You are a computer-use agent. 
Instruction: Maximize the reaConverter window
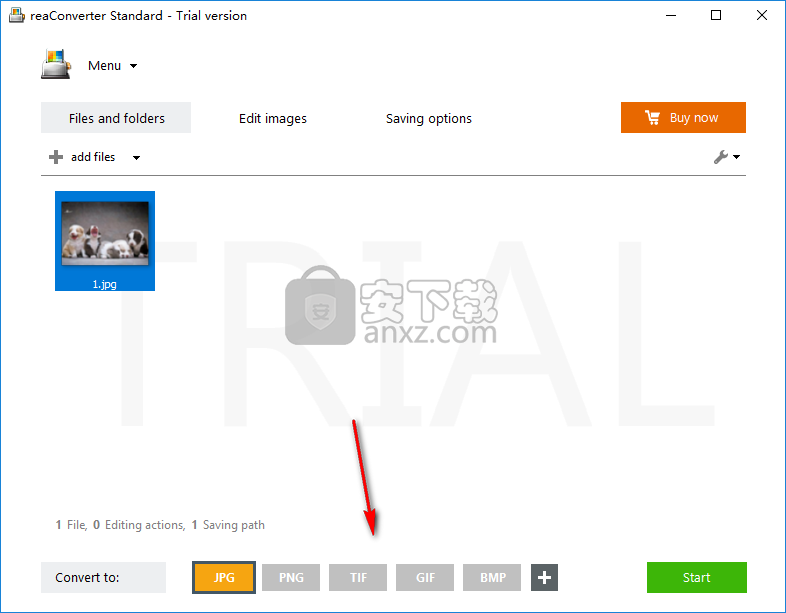tap(716, 16)
